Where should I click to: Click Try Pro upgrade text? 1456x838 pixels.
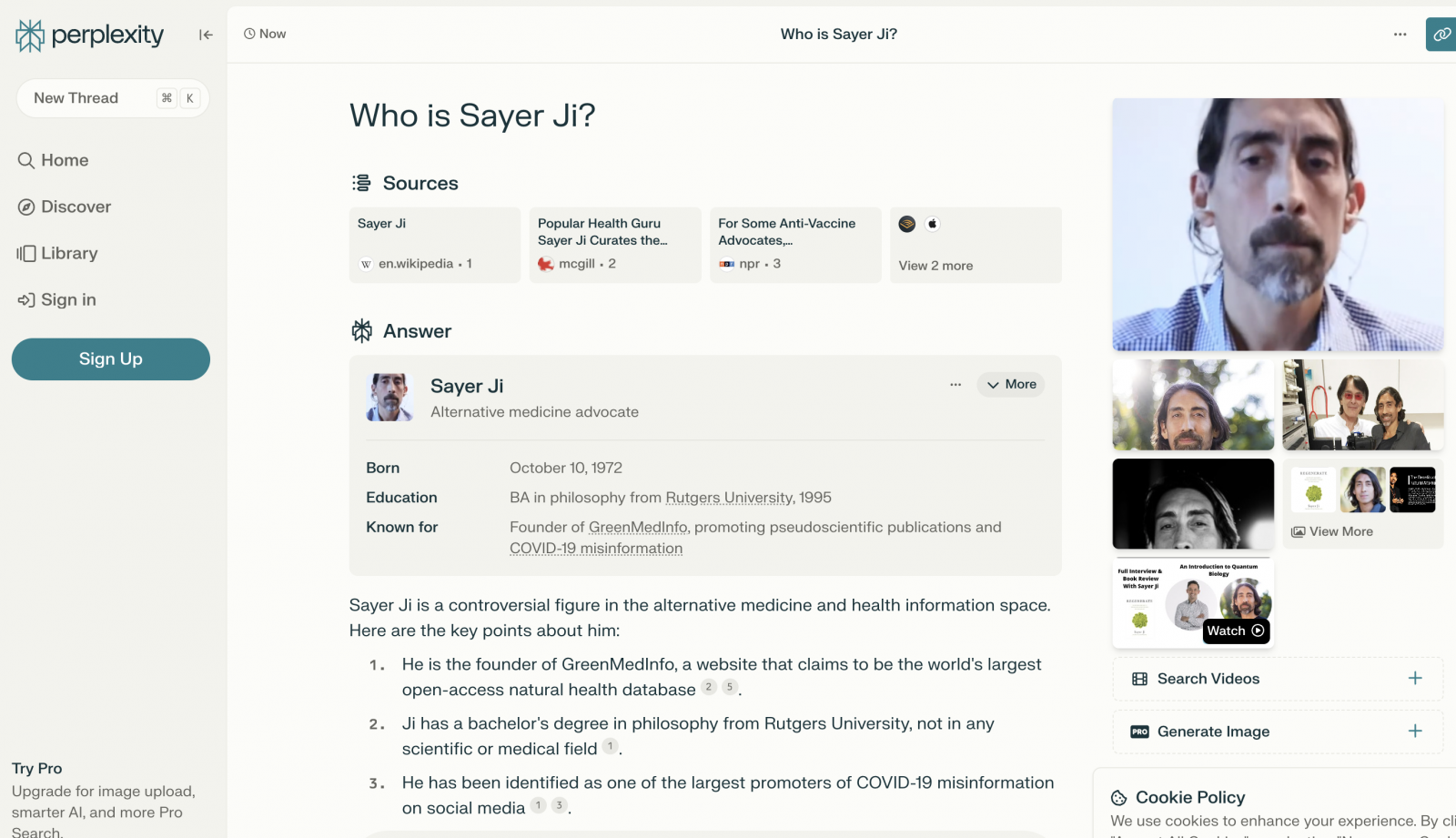click(x=37, y=769)
